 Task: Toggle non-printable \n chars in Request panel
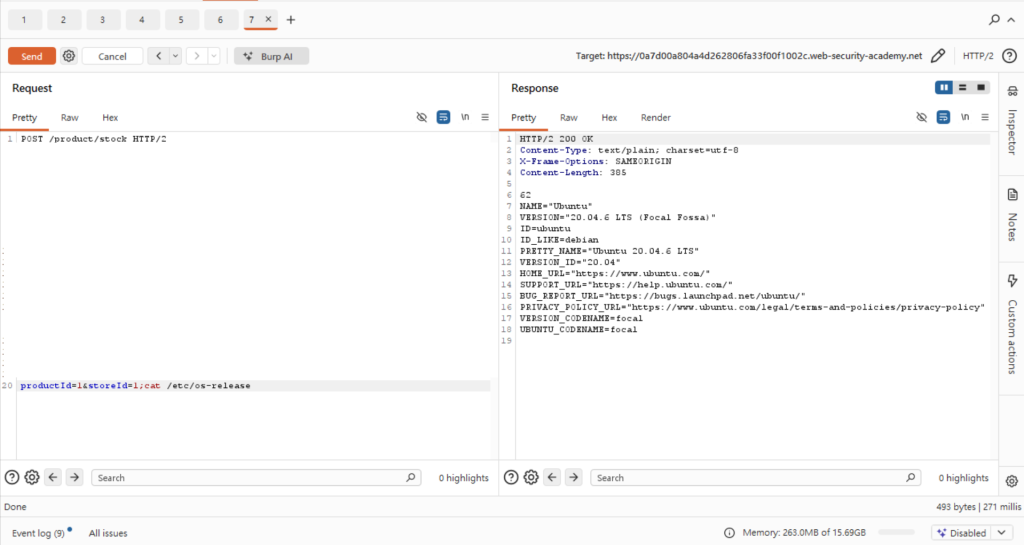tap(465, 117)
